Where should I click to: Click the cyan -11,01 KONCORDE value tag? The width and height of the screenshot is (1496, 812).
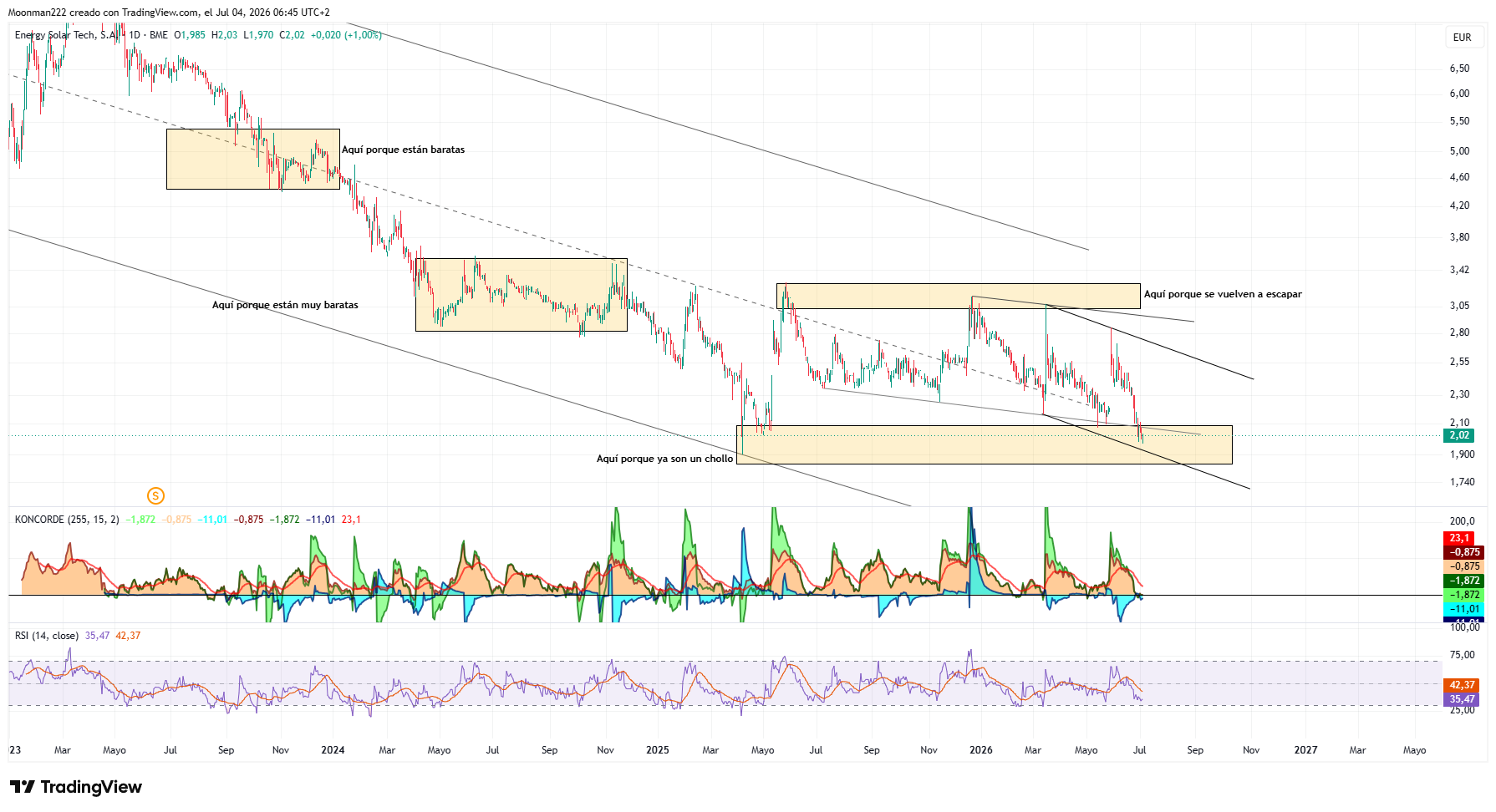pos(1463,609)
